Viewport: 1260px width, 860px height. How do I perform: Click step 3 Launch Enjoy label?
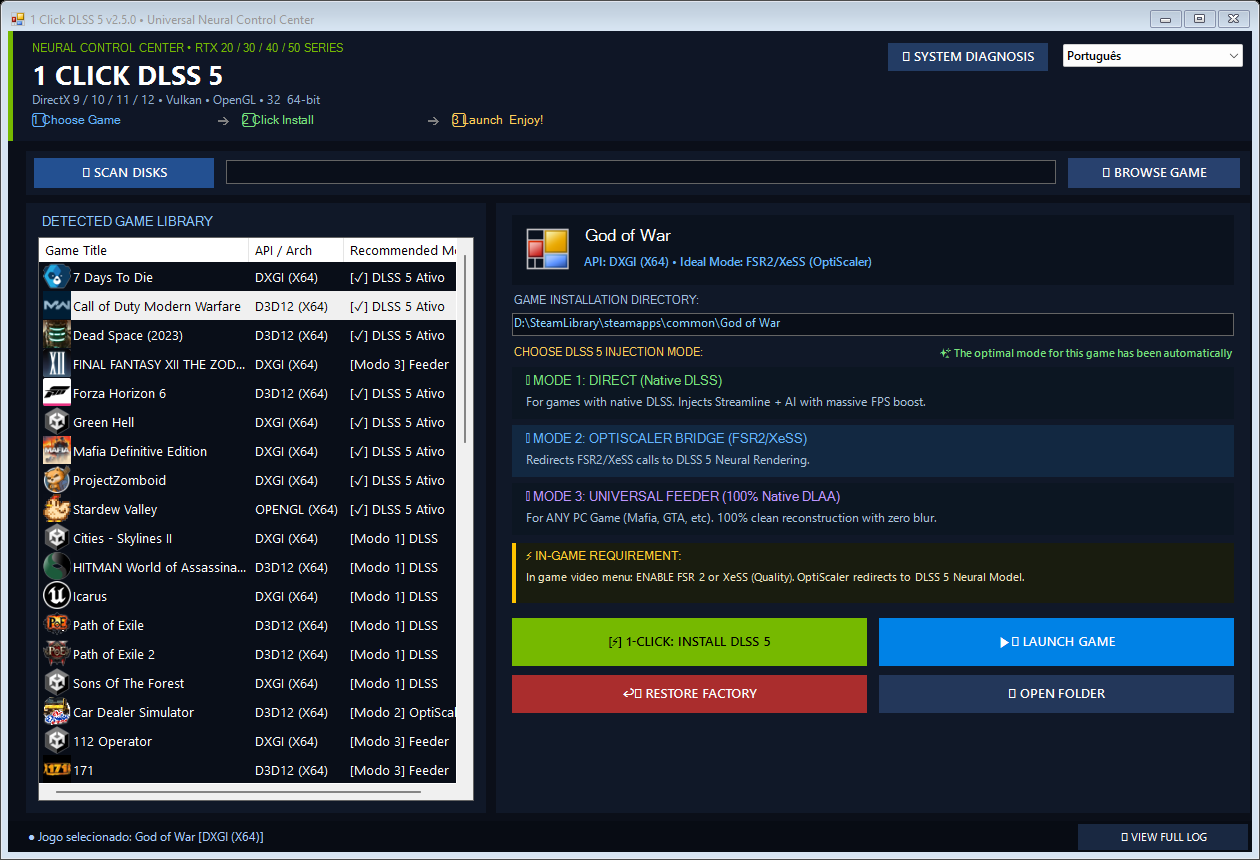[x=498, y=120]
